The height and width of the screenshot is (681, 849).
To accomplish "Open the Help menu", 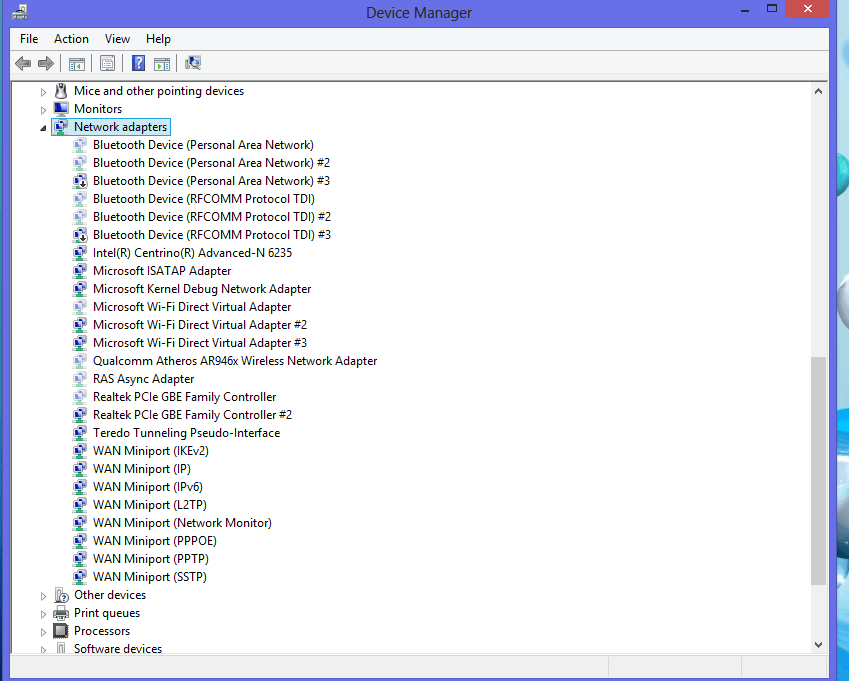I will point(158,39).
